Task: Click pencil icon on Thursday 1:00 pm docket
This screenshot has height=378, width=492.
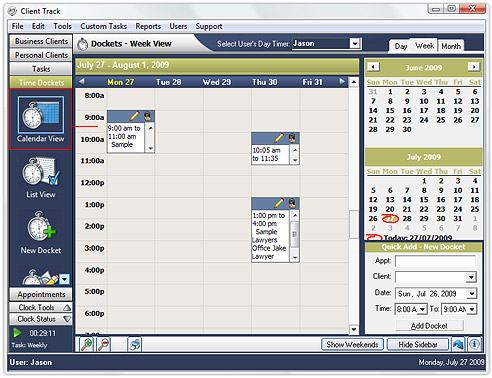Action: pos(279,203)
